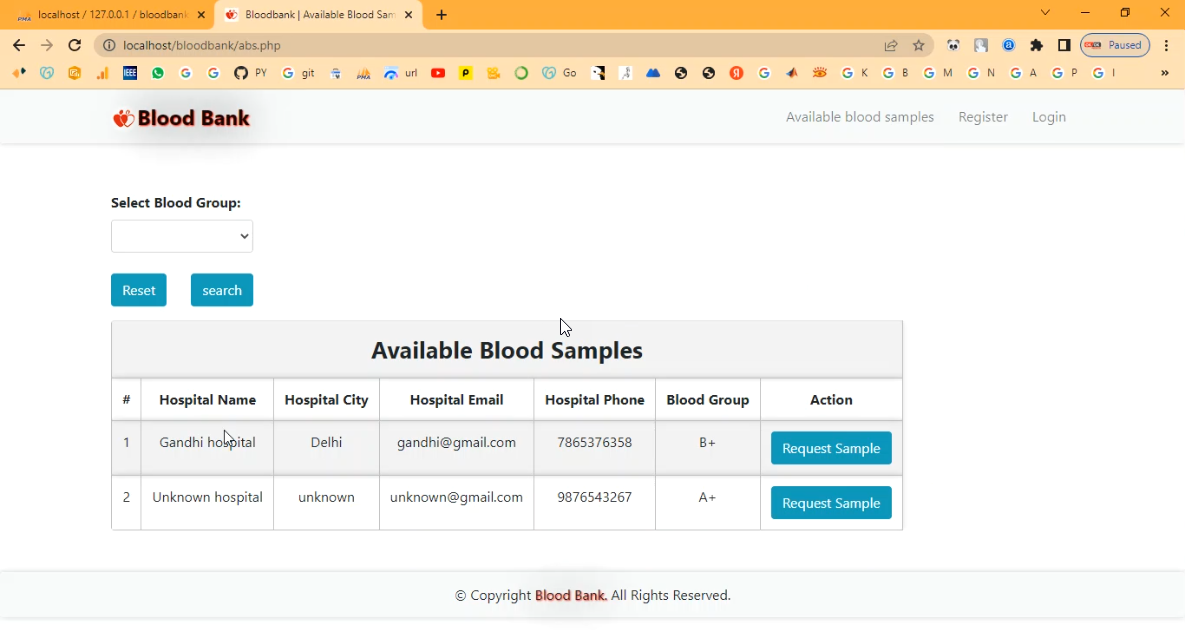Viewport: 1185px width, 632px height.
Task: Open the Yandex bookmark icon
Action: coord(736,73)
